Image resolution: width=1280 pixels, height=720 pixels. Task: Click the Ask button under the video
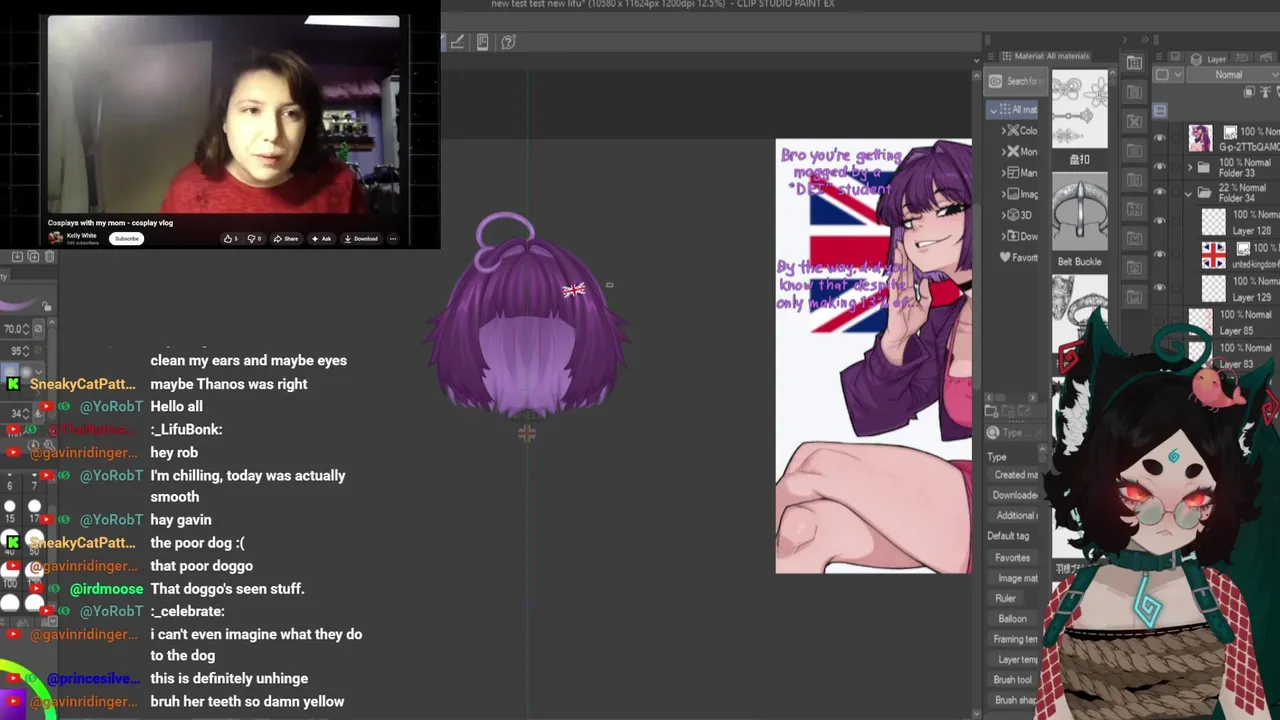point(322,239)
